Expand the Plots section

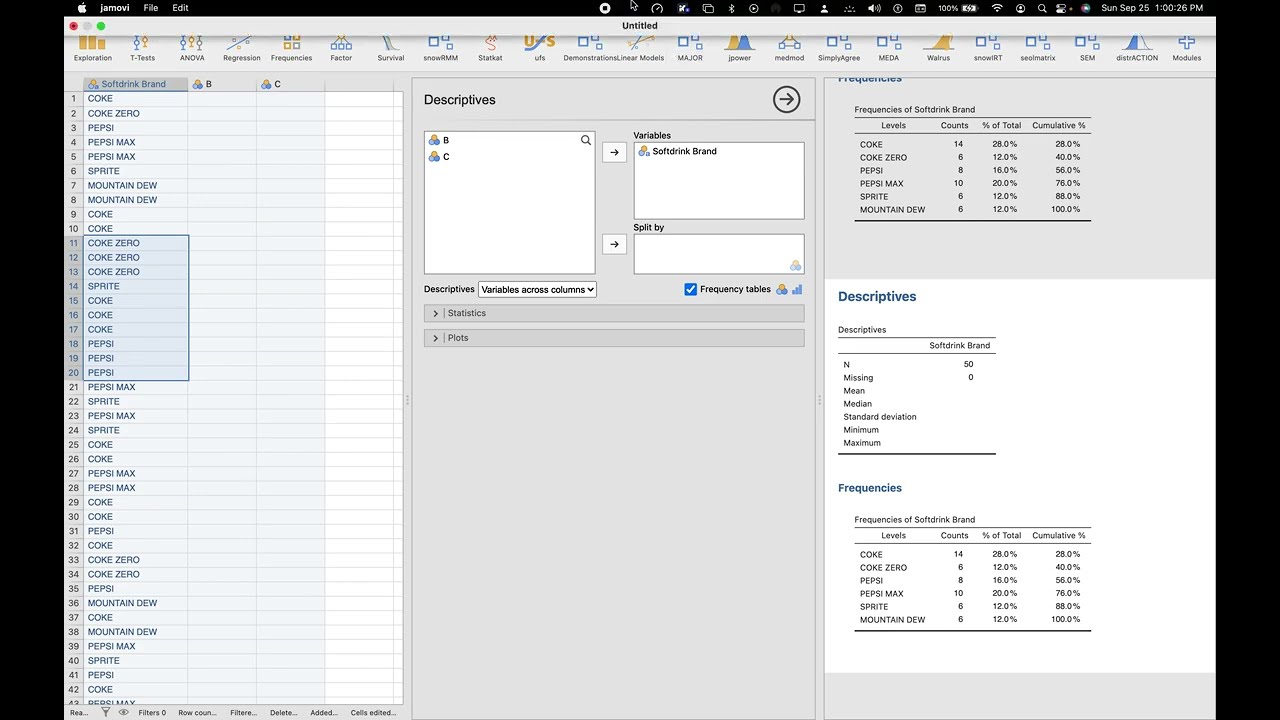pos(614,338)
